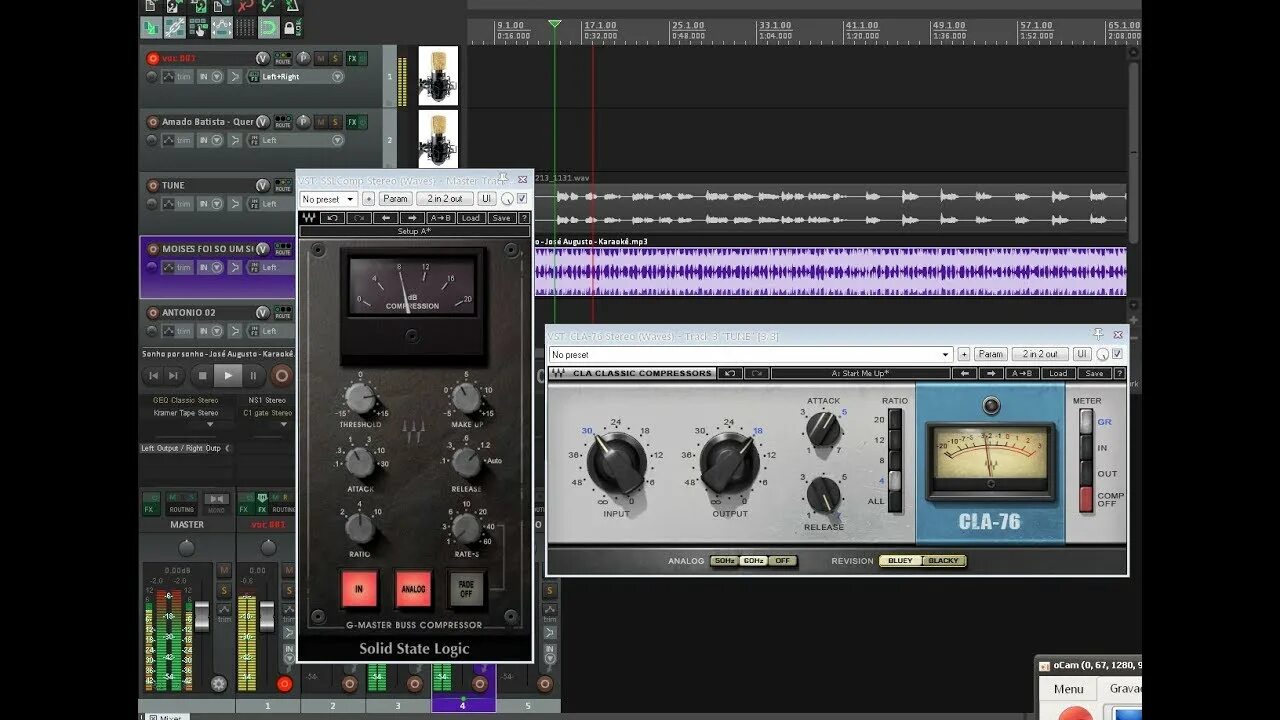Click UI button in CLA-76 window
The image size is (1280, 720).
pos(1082,354)
